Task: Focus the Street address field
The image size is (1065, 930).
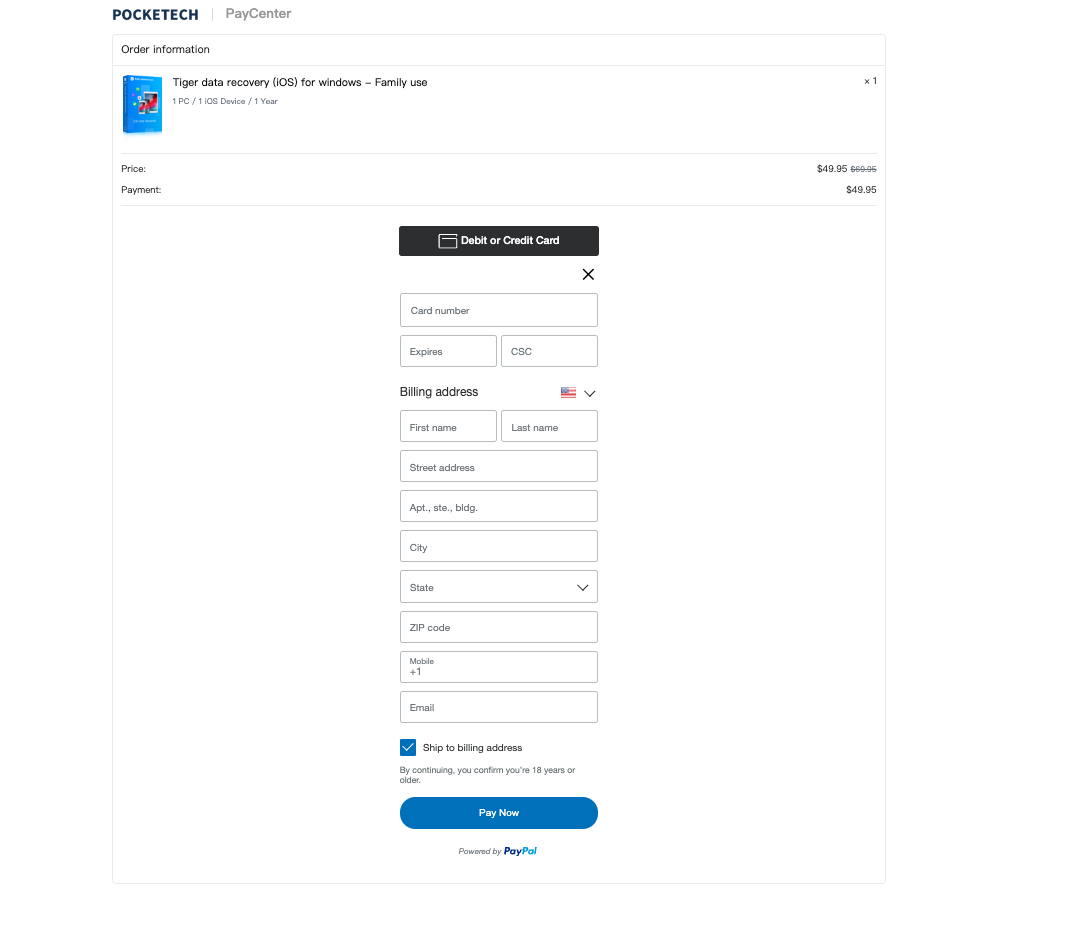Action: 499,467
